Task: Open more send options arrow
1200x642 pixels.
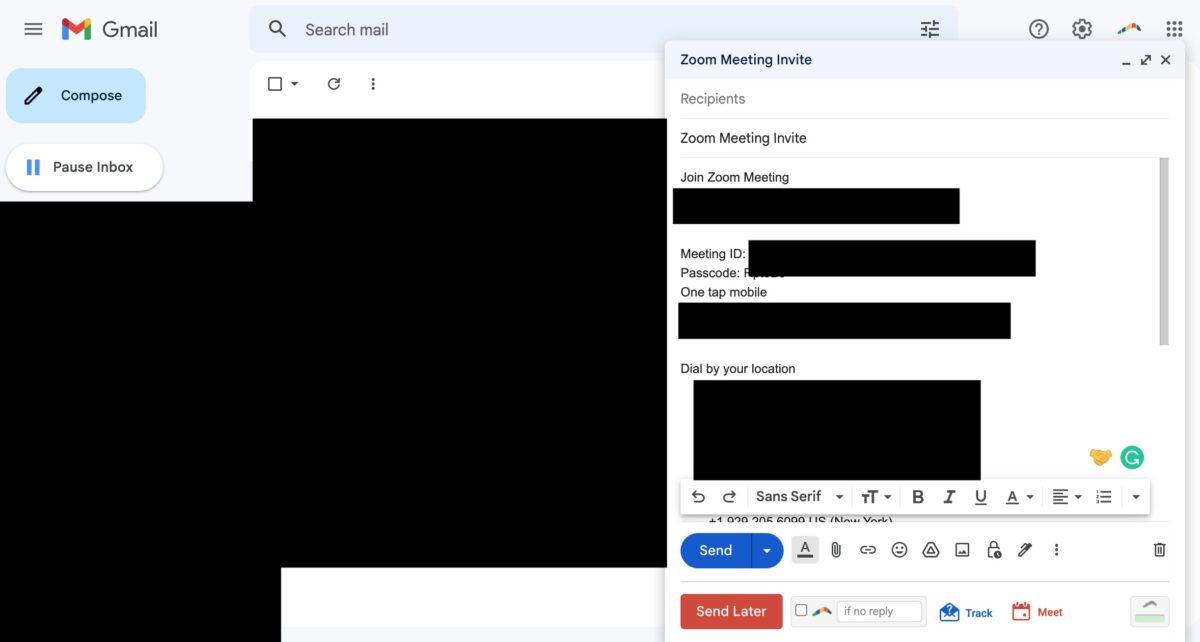Action: click(767, 550)
